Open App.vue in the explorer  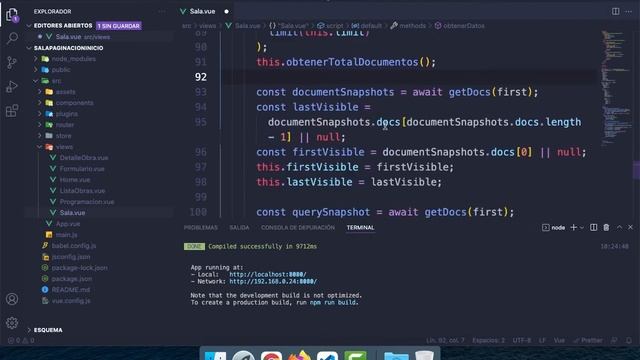(x=68, y=224)
